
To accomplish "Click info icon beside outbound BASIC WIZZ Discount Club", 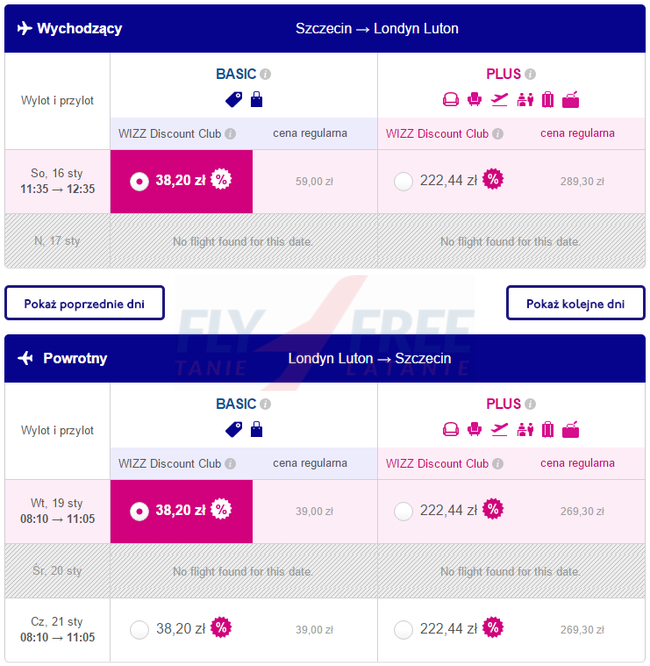I will [x=231, y=134].
